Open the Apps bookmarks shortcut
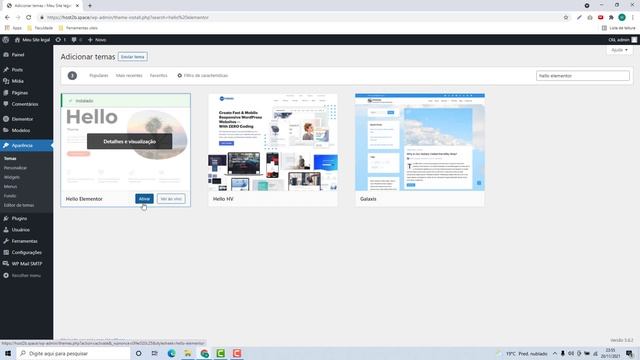Image resolution: width=640 pixels, height=360 pixels. pos(13,28)
